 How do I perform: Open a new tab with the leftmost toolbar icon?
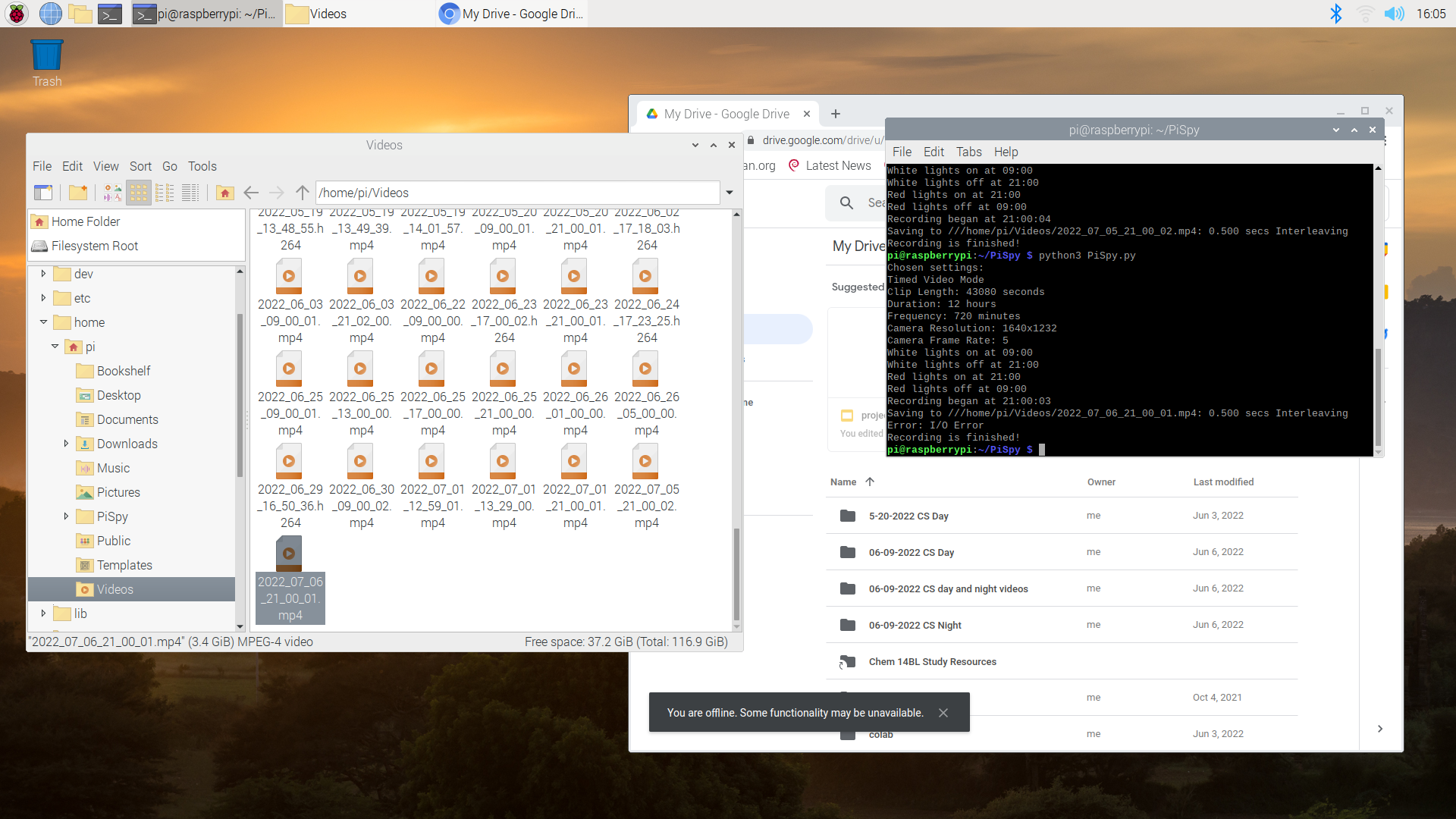[43, 193]
